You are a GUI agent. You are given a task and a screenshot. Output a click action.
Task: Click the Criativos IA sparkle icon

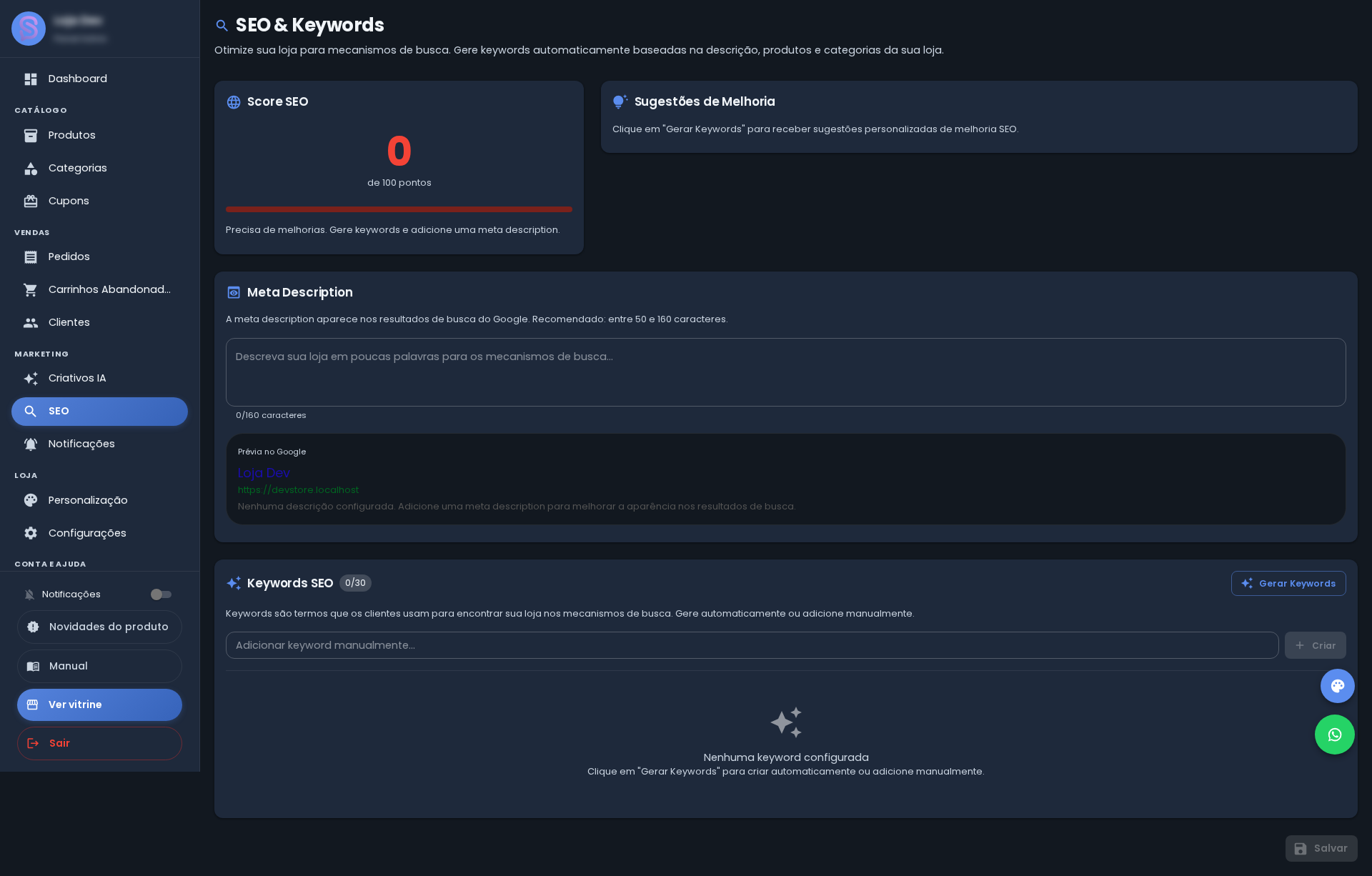[x=31, y=379]
